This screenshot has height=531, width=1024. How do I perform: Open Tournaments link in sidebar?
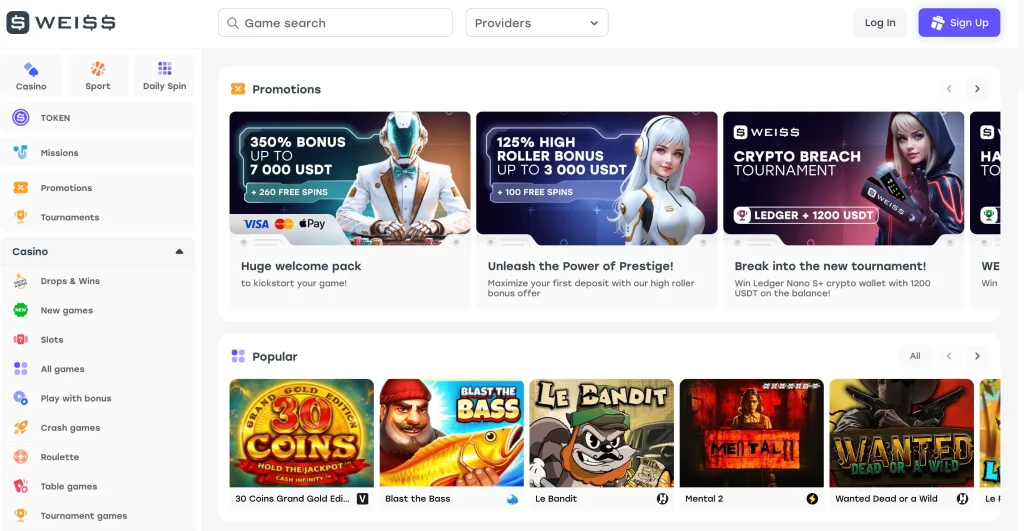98,217
